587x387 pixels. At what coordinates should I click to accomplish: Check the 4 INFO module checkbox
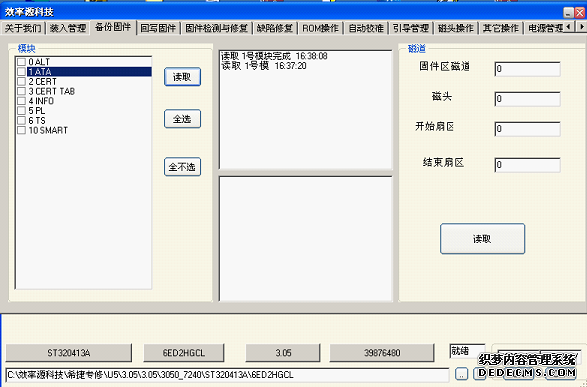coord(21,101)
